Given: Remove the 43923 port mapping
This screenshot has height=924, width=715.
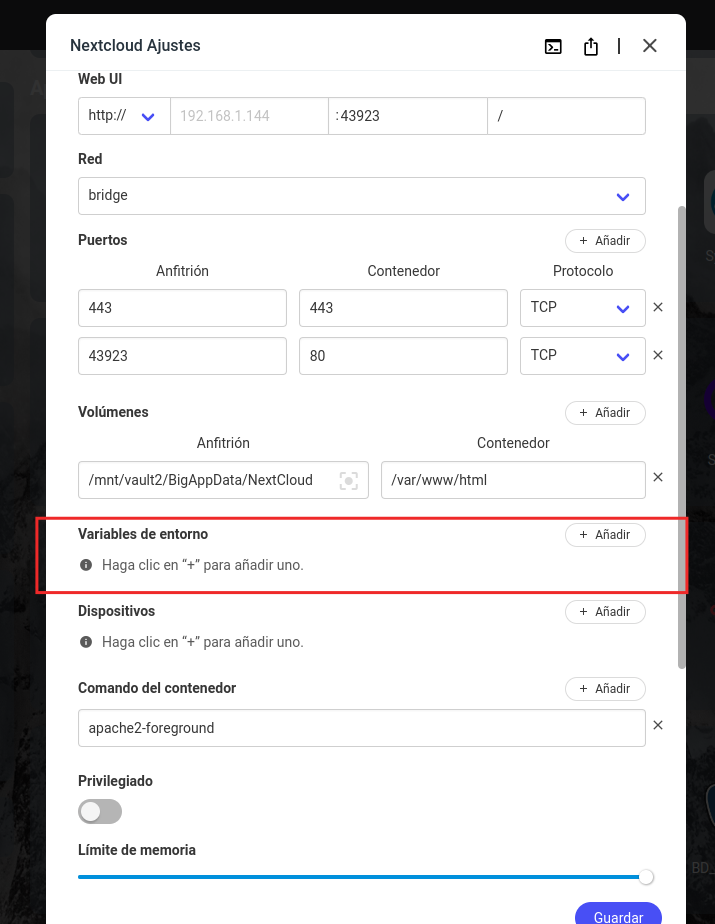Looking at the screenshot, I should point(658,355).
